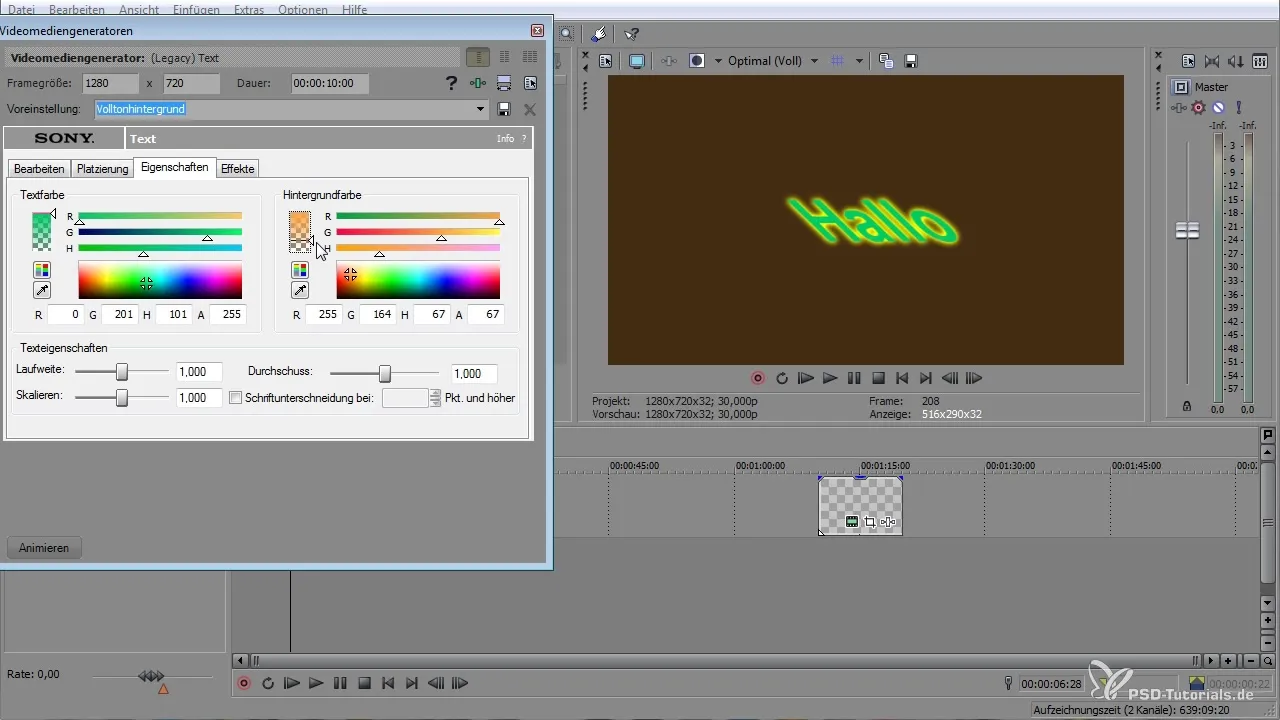This screenshot has height=720, width=1280.
Task: Pick text color with eyedropper tool
Action: (x=41, y=290)
